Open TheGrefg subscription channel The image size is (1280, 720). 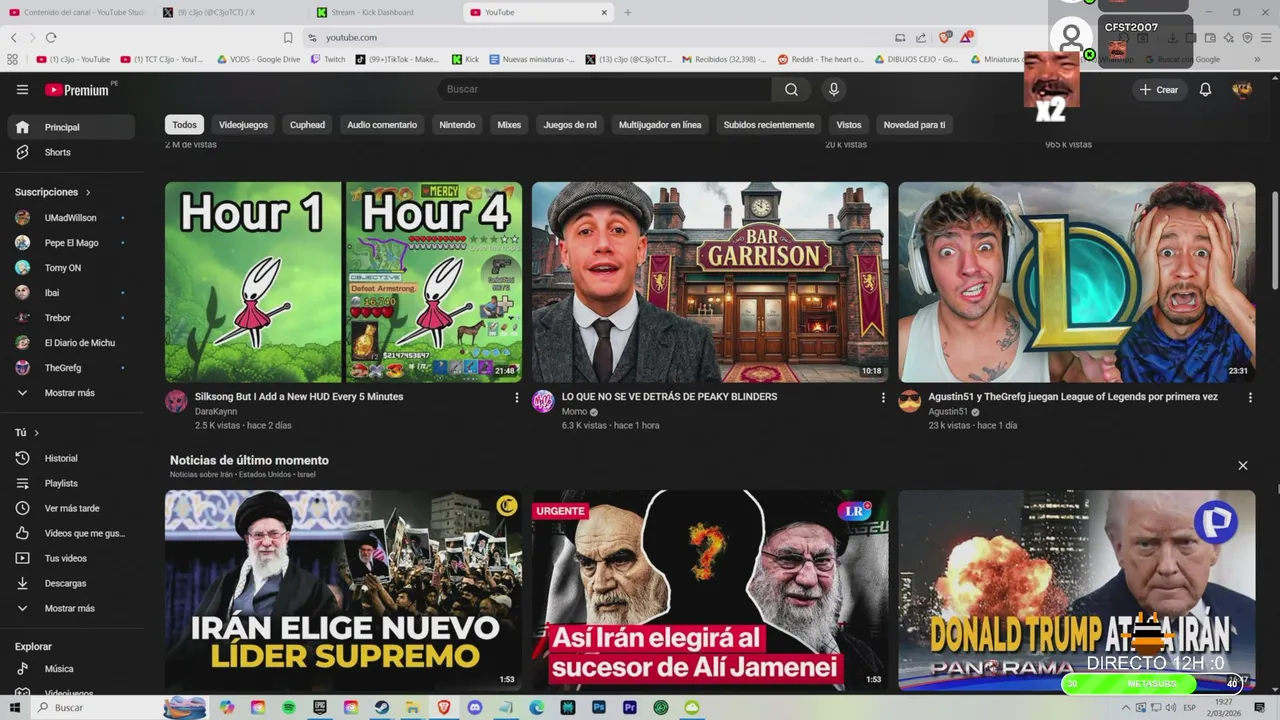pos(70,367)
